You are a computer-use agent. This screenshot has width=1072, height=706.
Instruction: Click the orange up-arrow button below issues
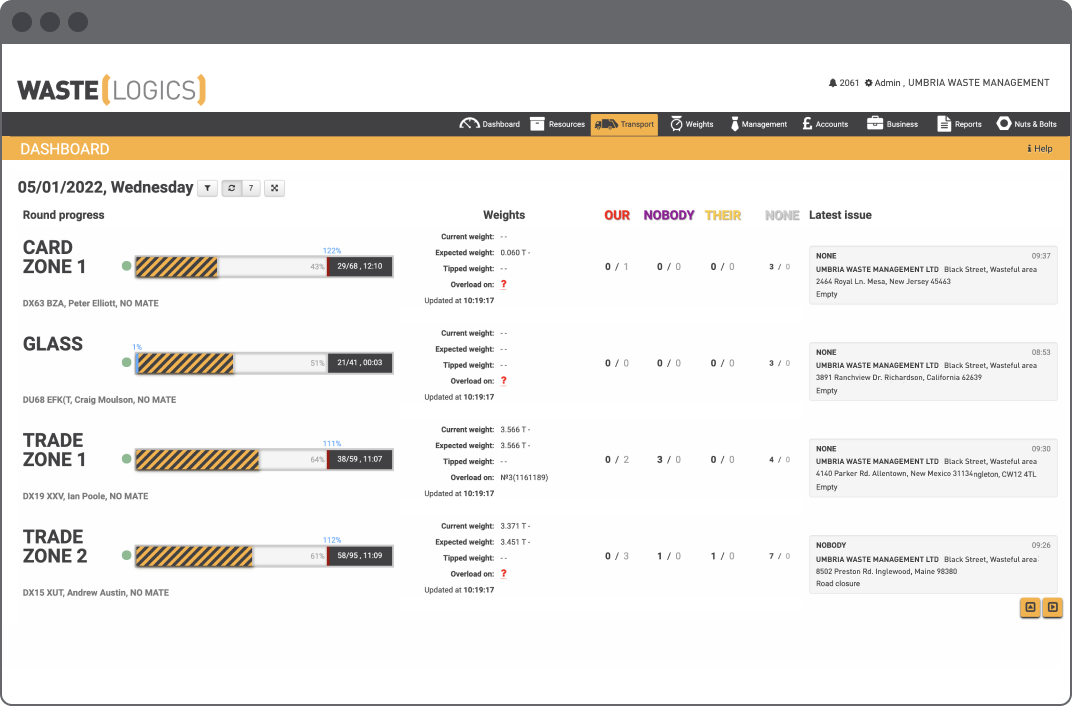(x=1030, y=607)
